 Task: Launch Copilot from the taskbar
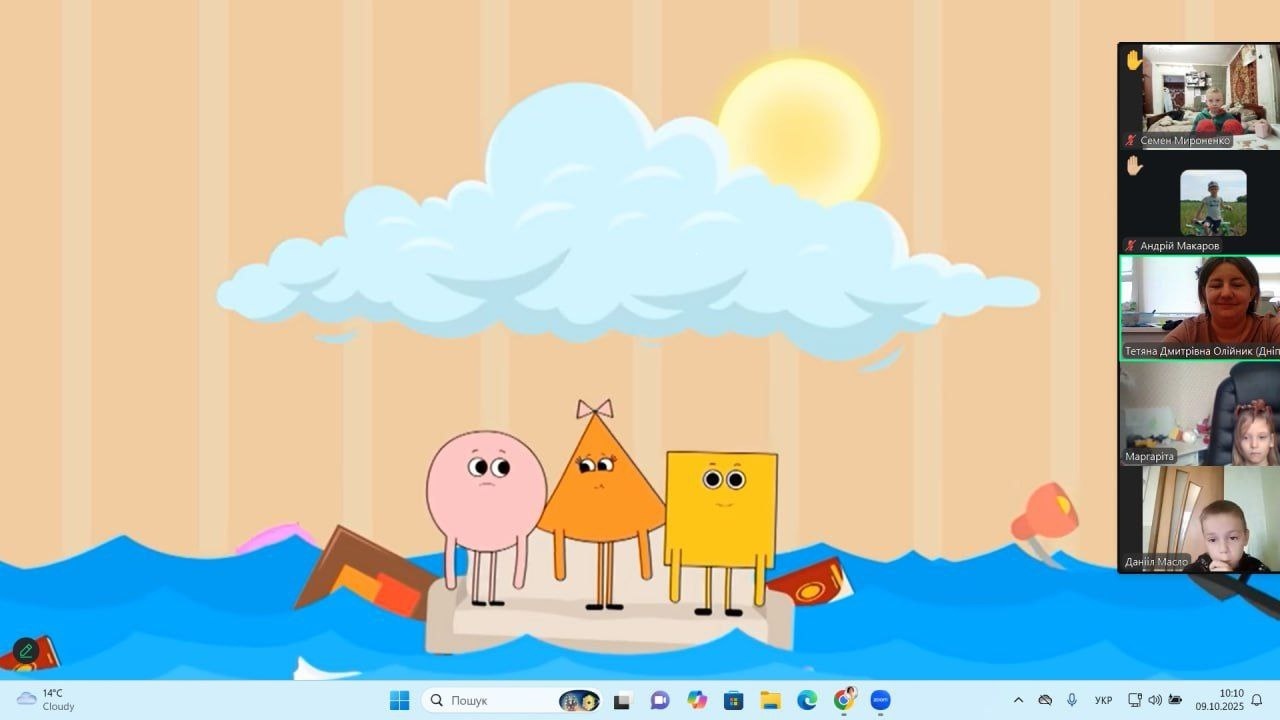coord(697,700)
